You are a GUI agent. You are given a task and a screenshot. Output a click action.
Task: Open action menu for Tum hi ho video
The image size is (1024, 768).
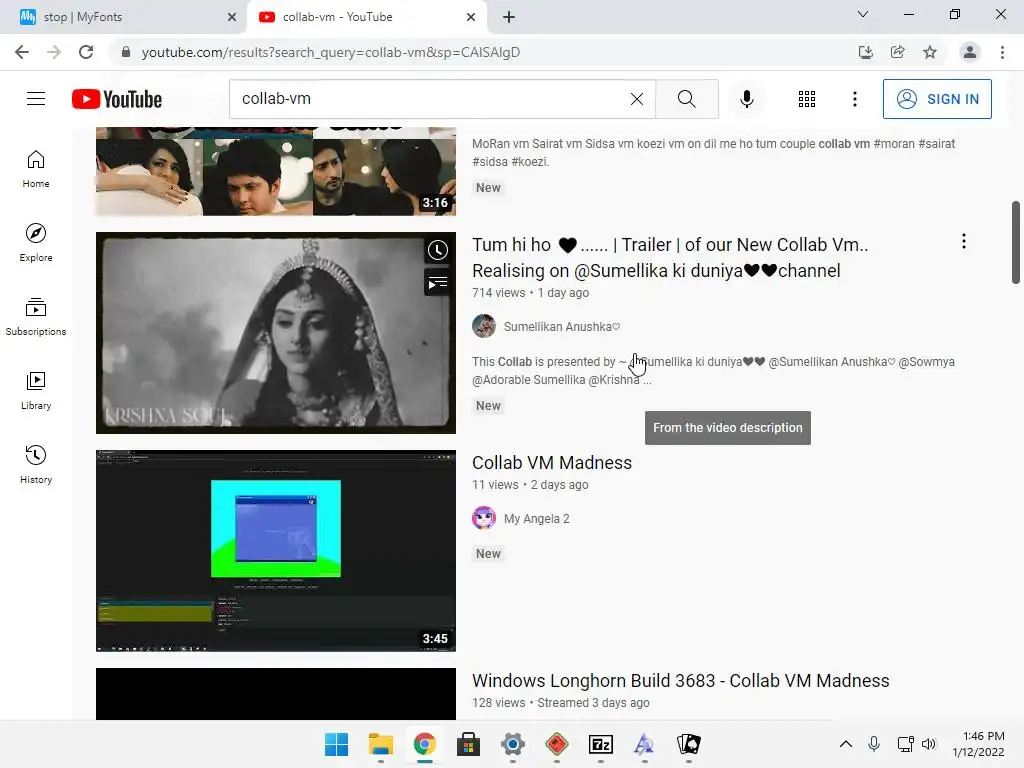[964, 241]
